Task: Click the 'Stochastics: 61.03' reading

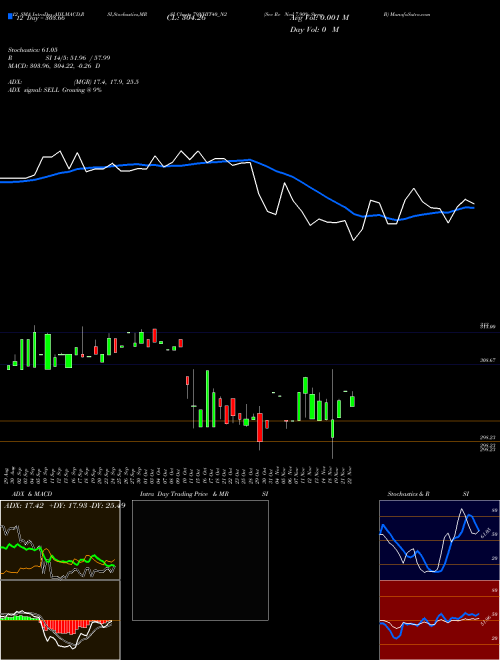Action: [x=33, y=50]
